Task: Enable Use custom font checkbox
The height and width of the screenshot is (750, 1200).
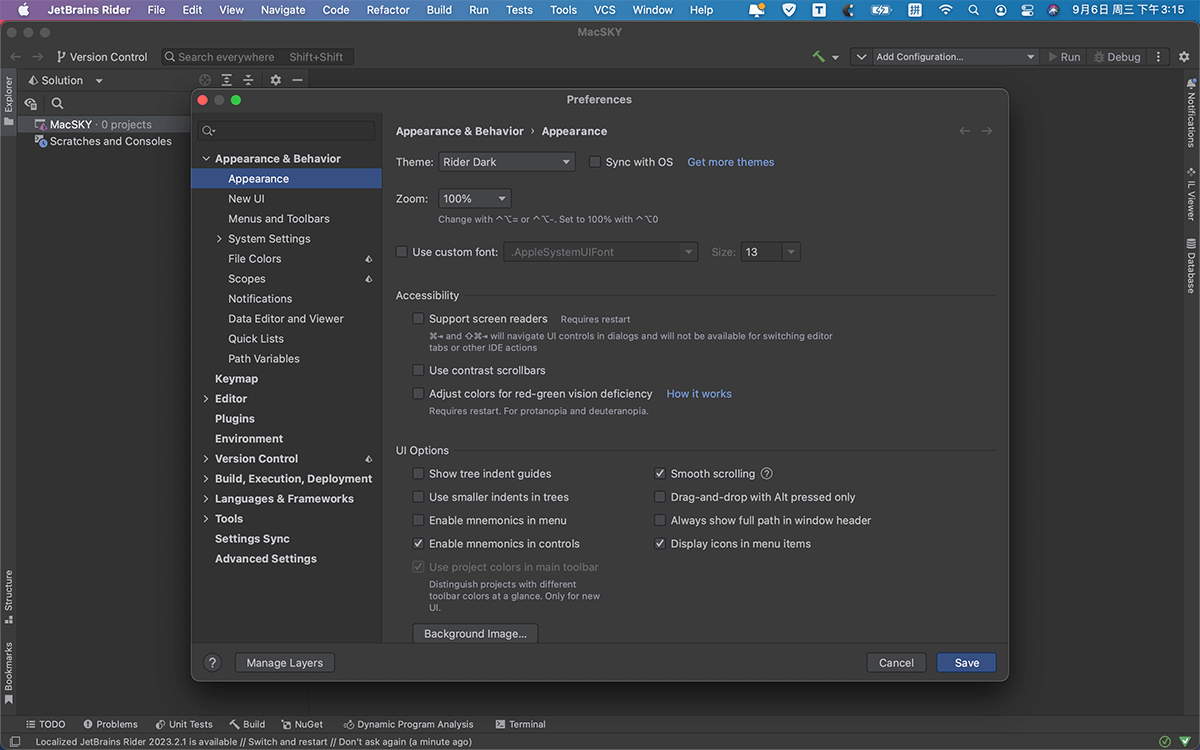Action: 402,252
